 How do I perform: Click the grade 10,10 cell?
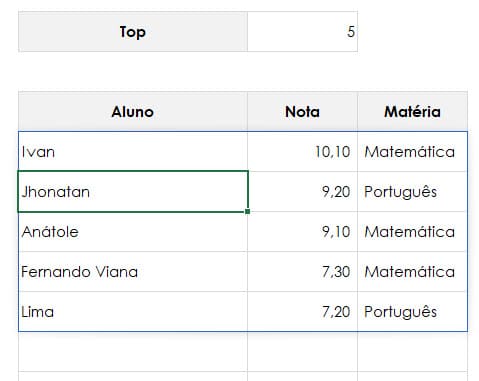coord(302,152)
